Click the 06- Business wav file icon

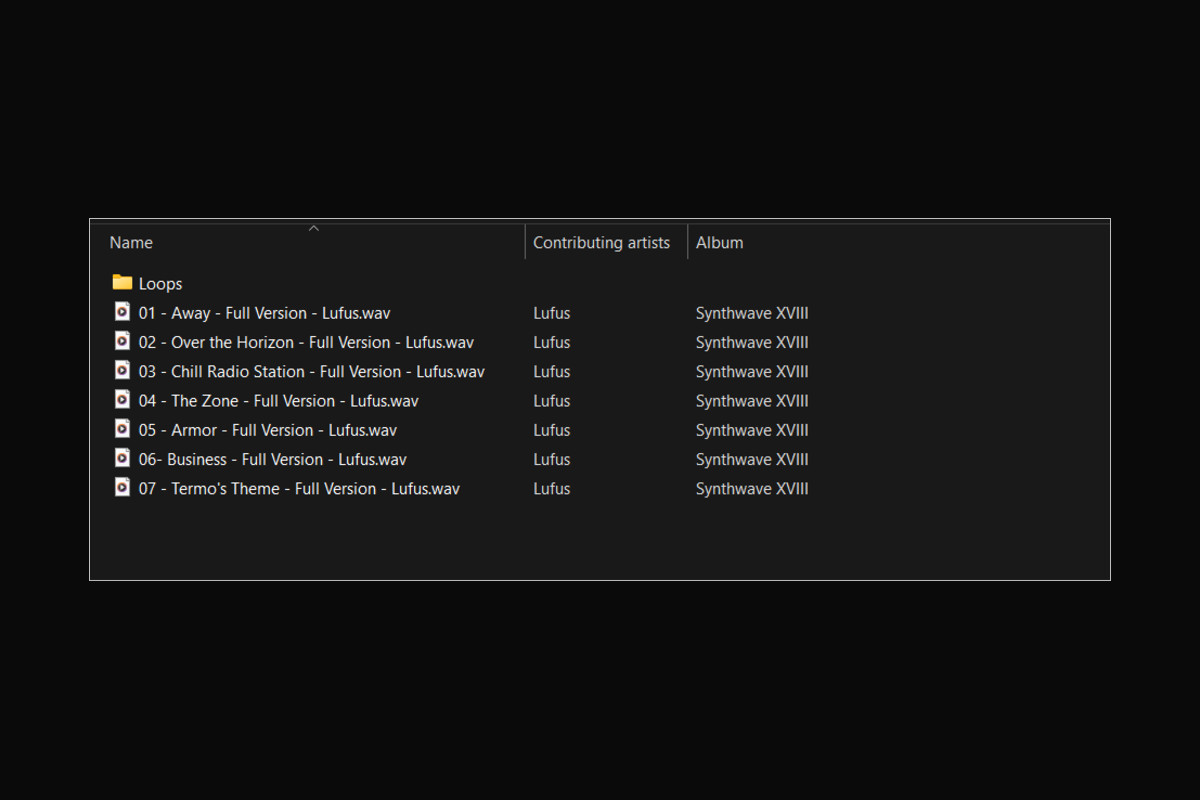pos(122,459)
